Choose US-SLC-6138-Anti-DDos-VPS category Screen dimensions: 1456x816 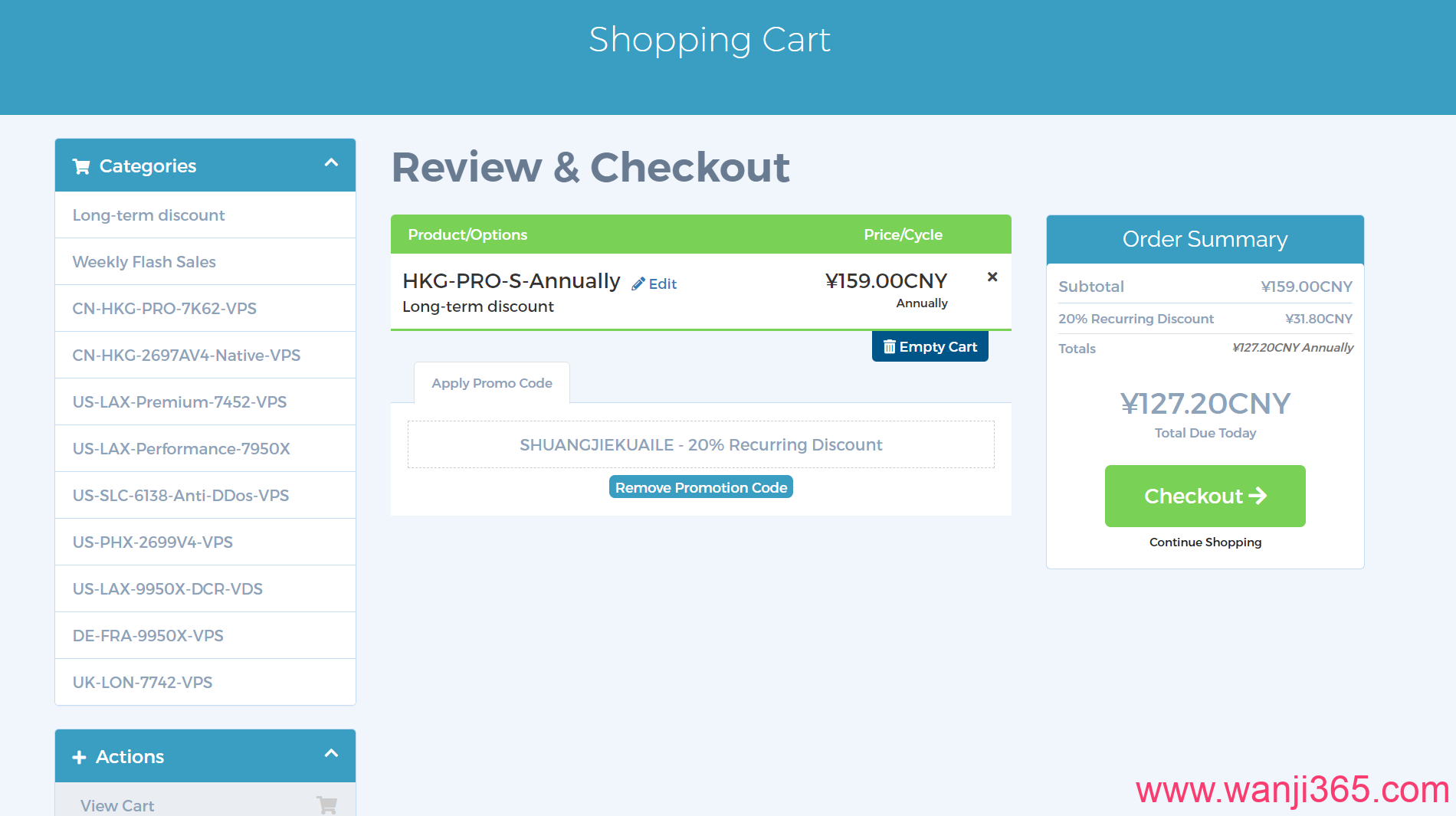(x=181, y=496)
